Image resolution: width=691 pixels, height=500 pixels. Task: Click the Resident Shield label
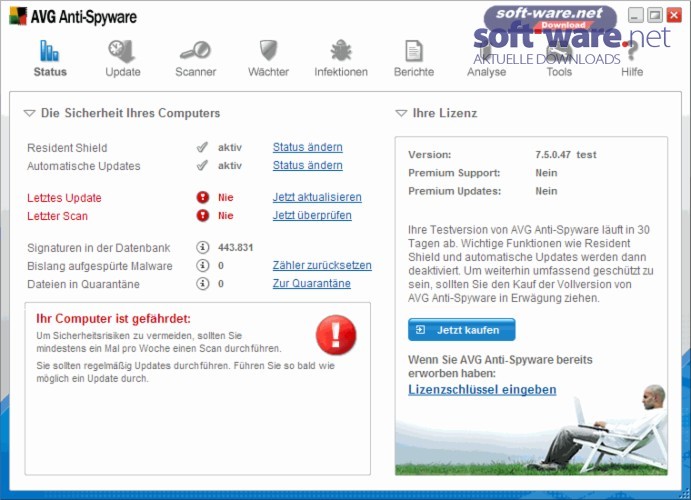(67, 148)
